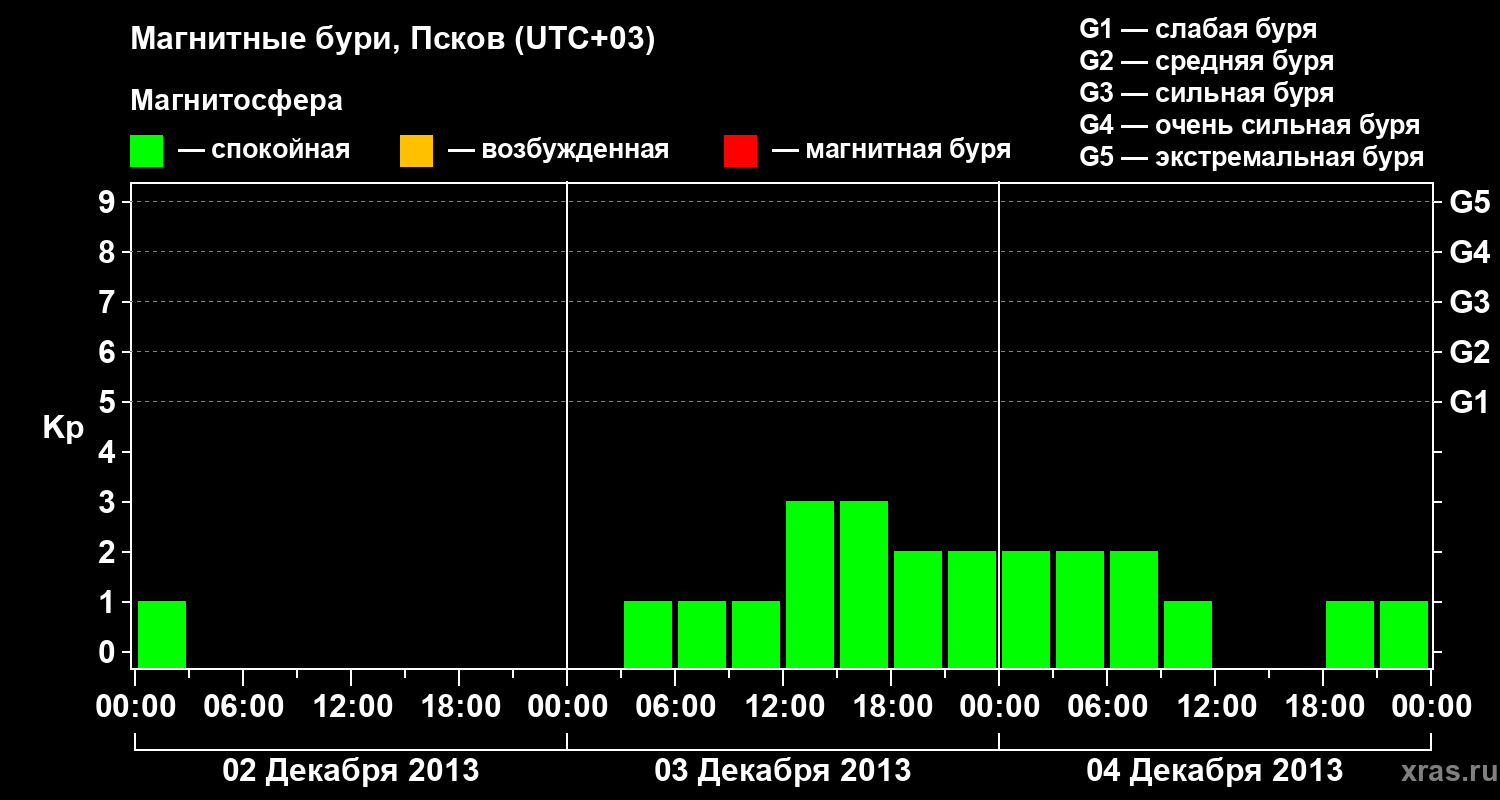Click the Kp 3 bar starting 12:00, 03 Декабря
The width and height of the screenshot is (1500, 800).
(810, 584)
